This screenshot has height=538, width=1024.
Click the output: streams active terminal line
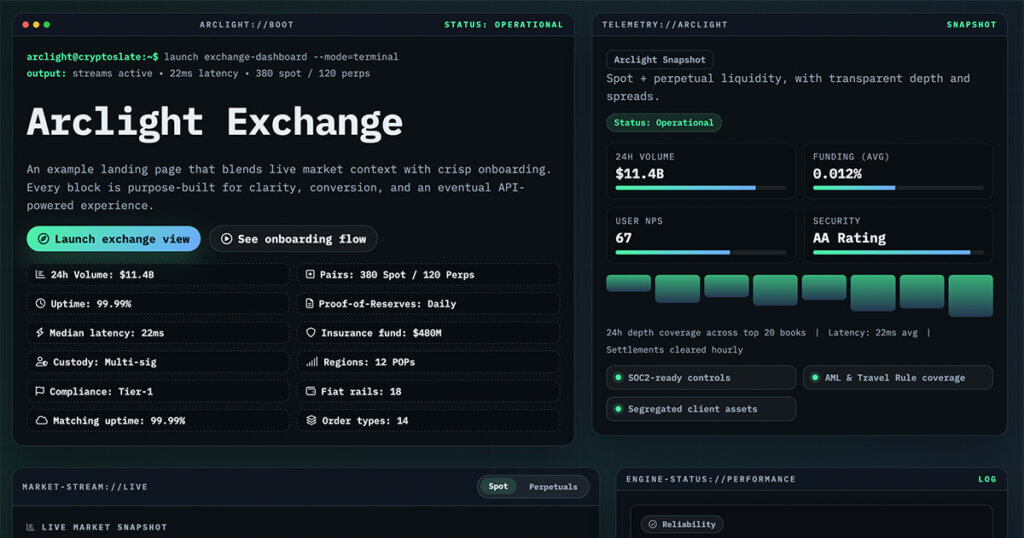(x=198, y=74)
